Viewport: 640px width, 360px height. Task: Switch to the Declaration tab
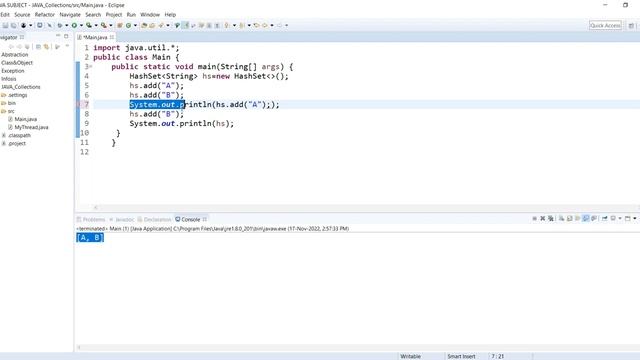[154, 220]
